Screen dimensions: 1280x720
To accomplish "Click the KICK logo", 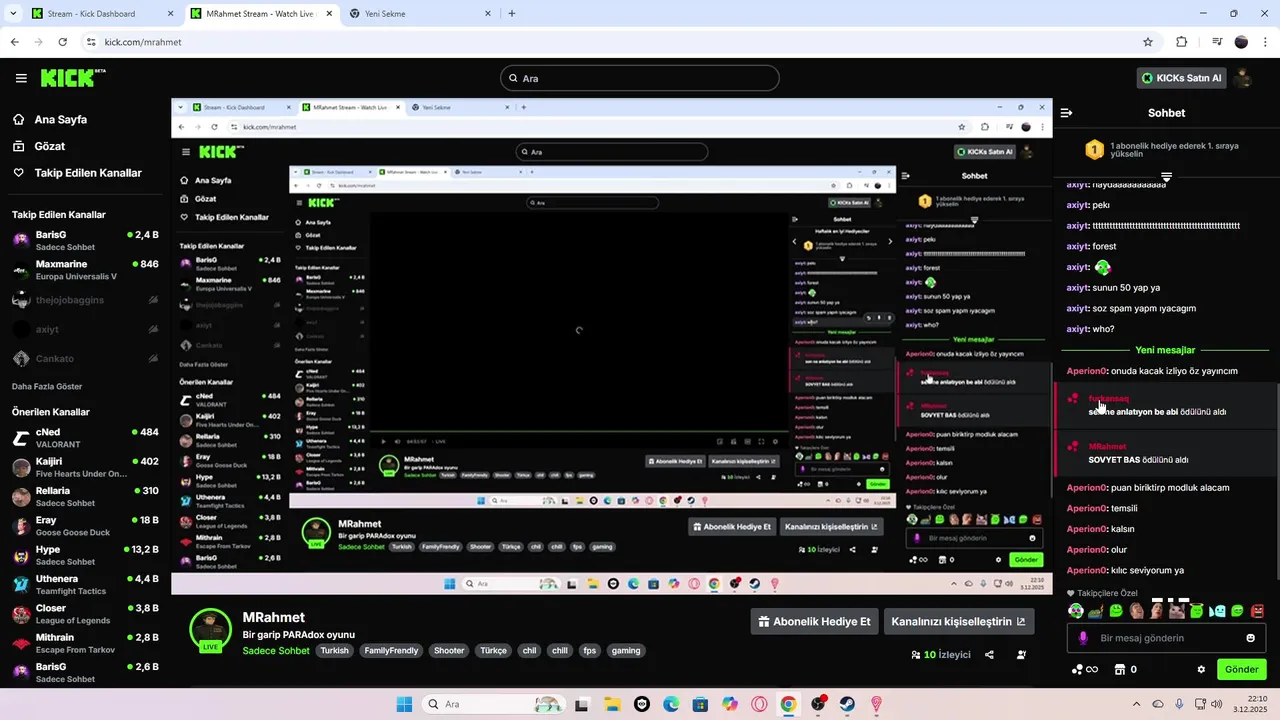I will (72, 77).
